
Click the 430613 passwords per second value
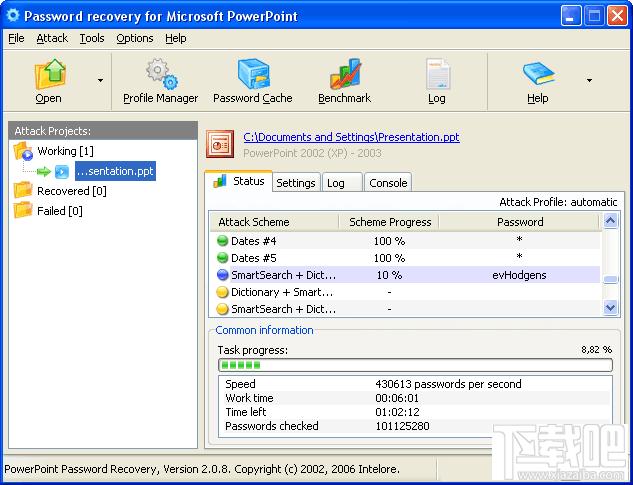[x=448, y=384]
